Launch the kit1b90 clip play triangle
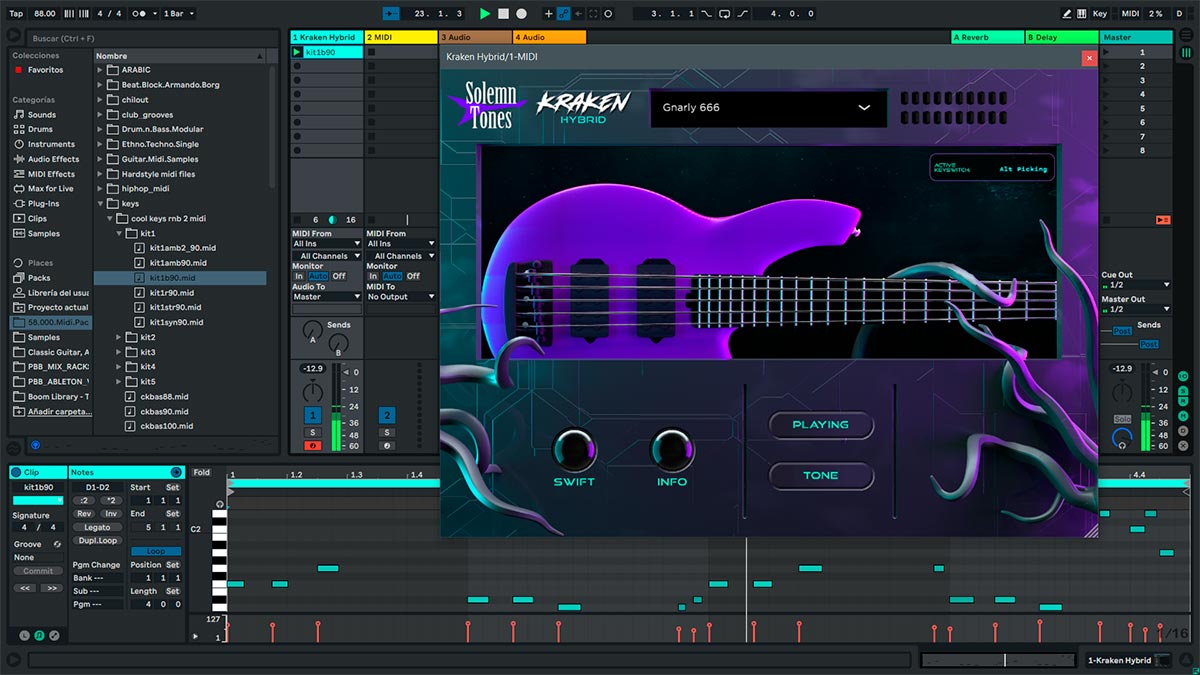Image resolution: width=1200 pixels, height=675 pixels. pos(297,52)
